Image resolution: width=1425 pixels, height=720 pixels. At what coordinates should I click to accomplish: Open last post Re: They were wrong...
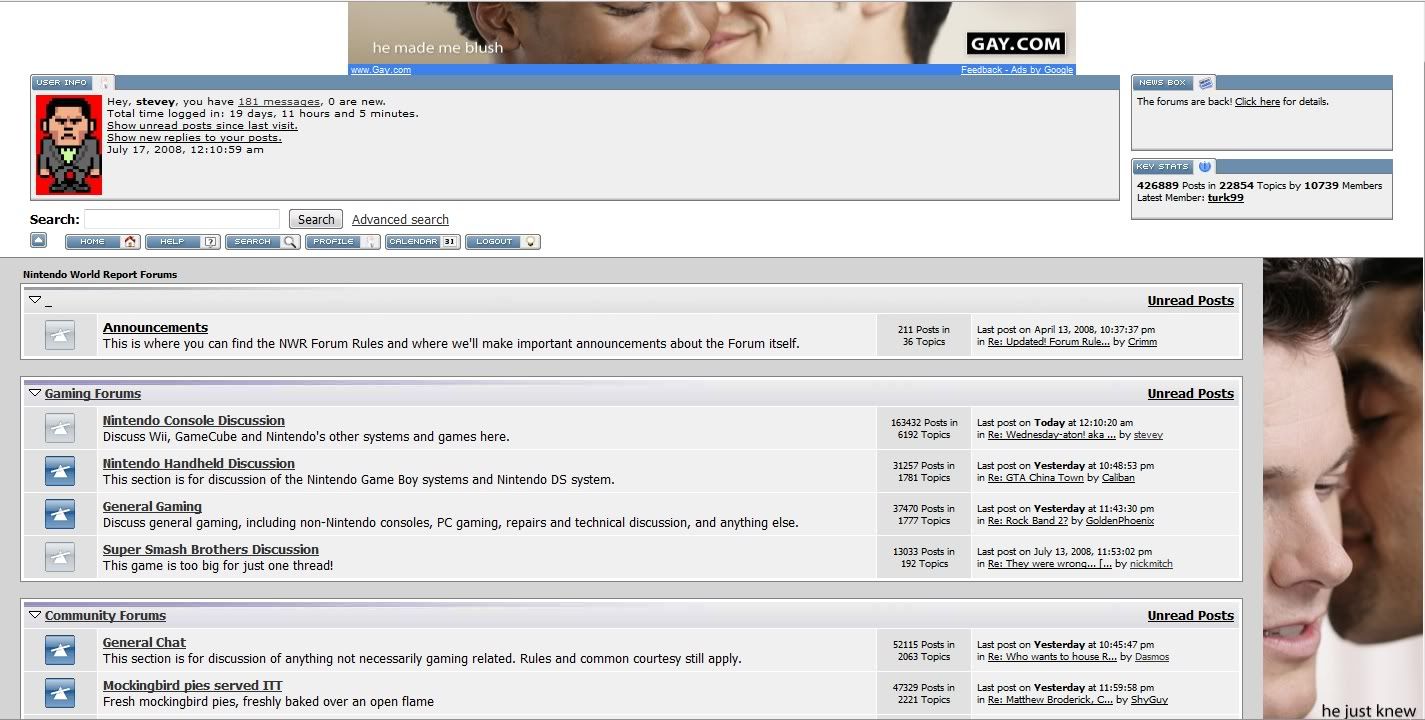(x=1049, y=564)
